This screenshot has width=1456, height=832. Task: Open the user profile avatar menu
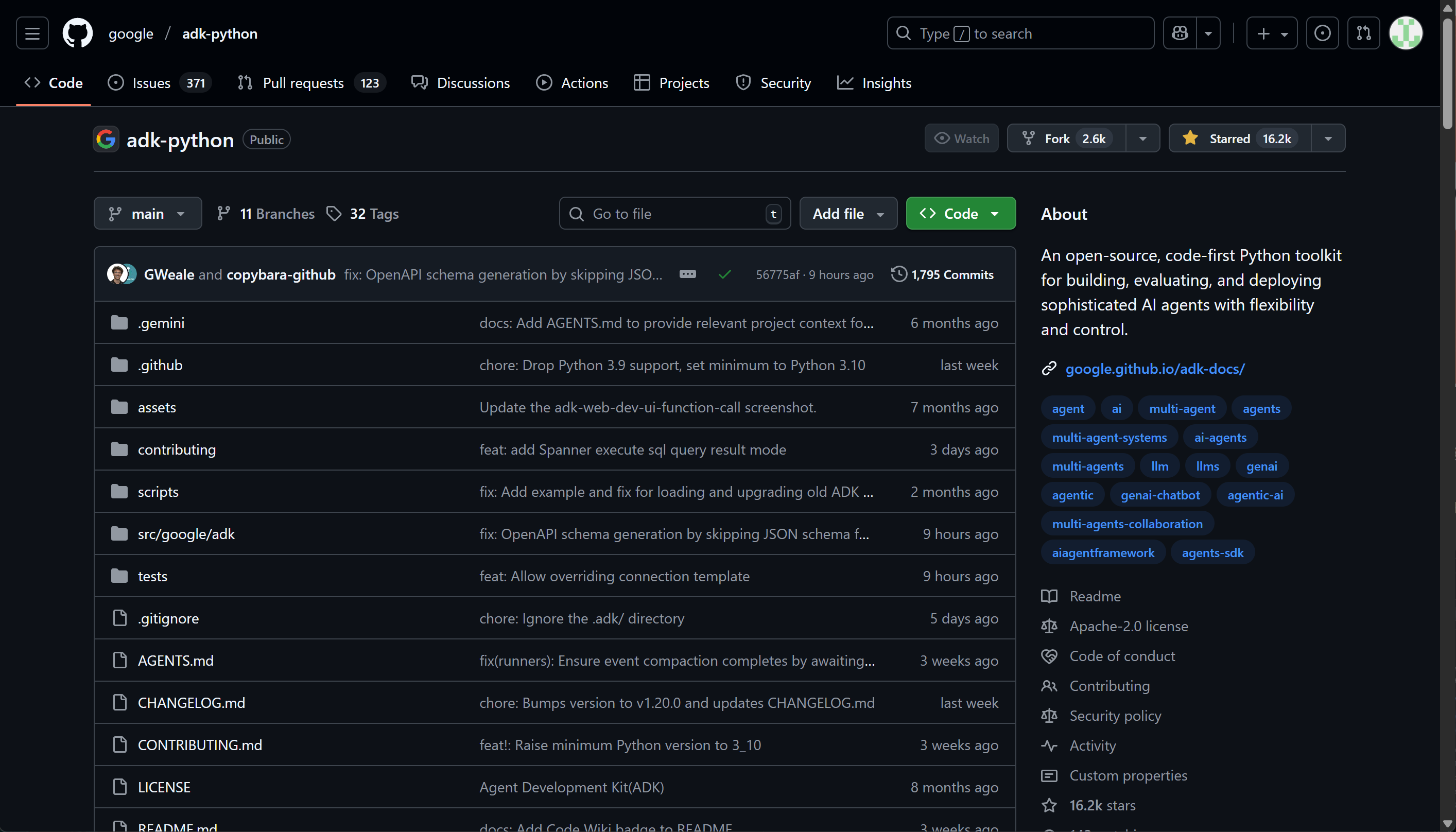[1406, 33]
